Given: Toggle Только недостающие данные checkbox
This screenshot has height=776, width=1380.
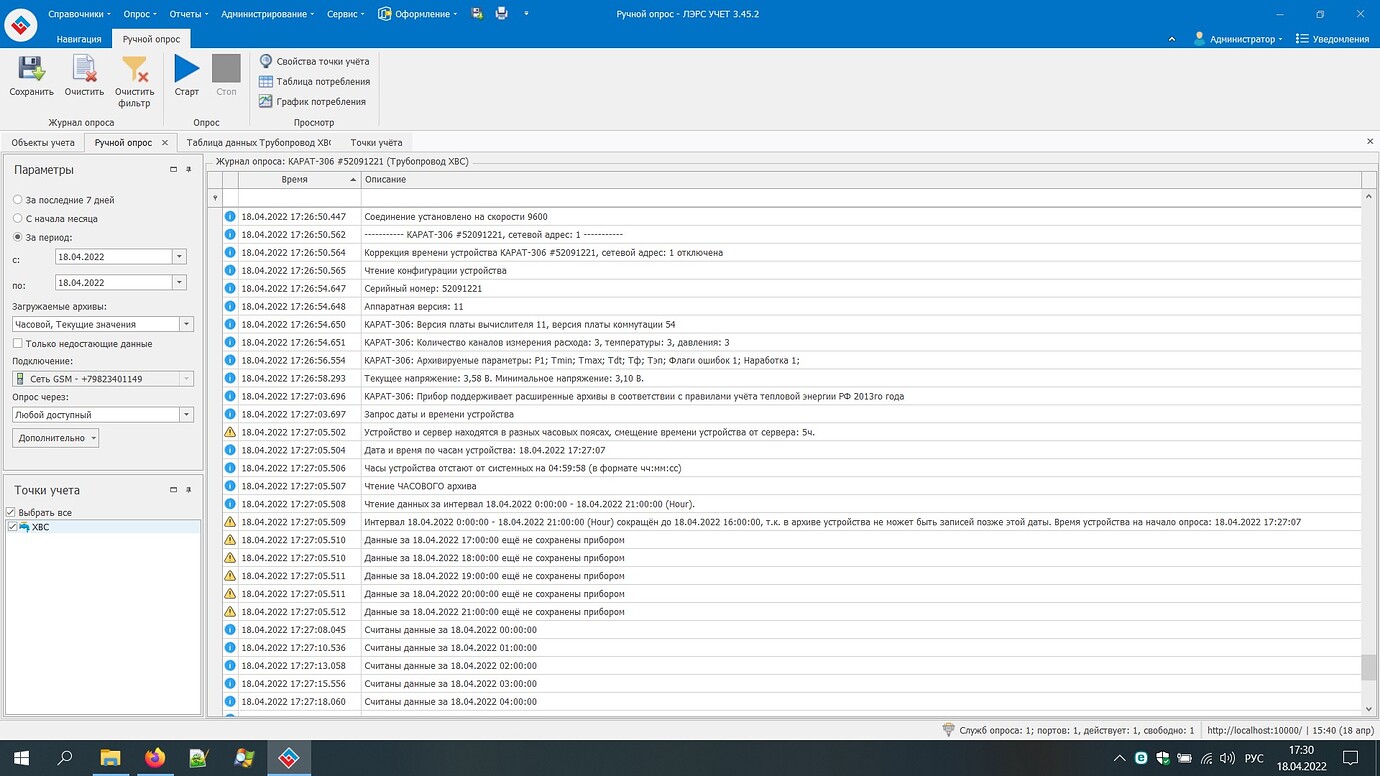Looking at the screenshot, I should [18, 343].
